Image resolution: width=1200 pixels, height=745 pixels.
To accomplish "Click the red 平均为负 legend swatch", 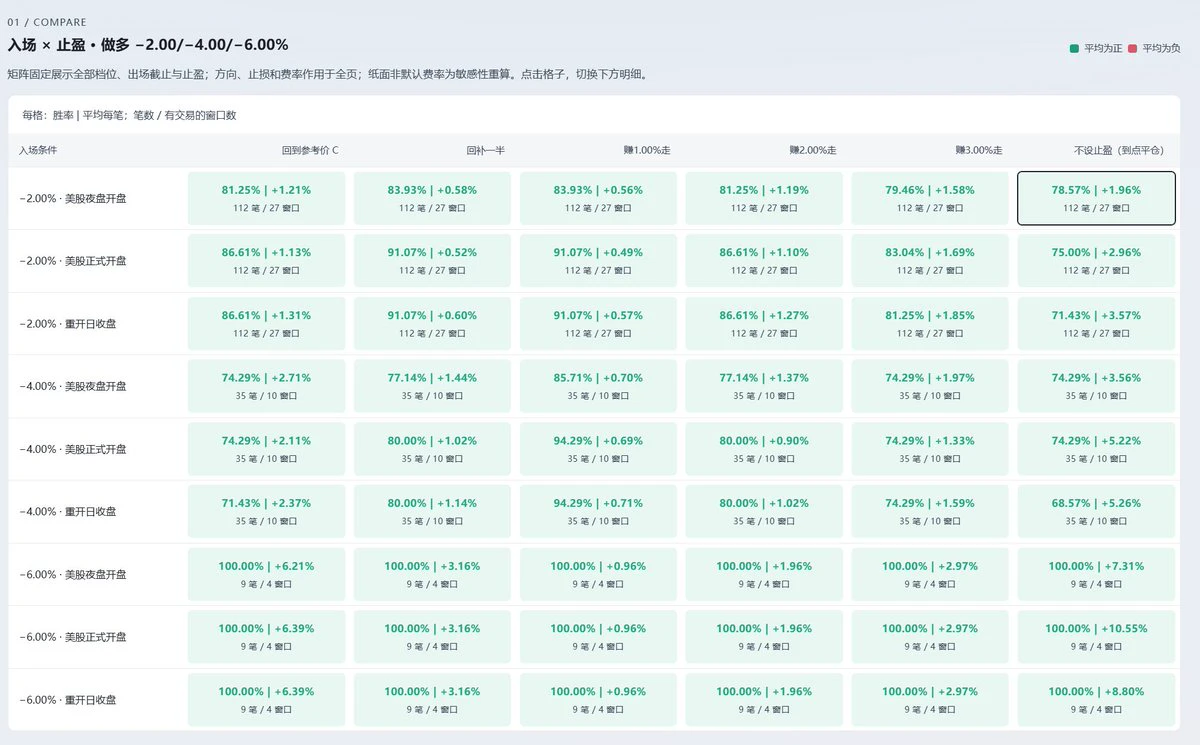I will 1133,48.
